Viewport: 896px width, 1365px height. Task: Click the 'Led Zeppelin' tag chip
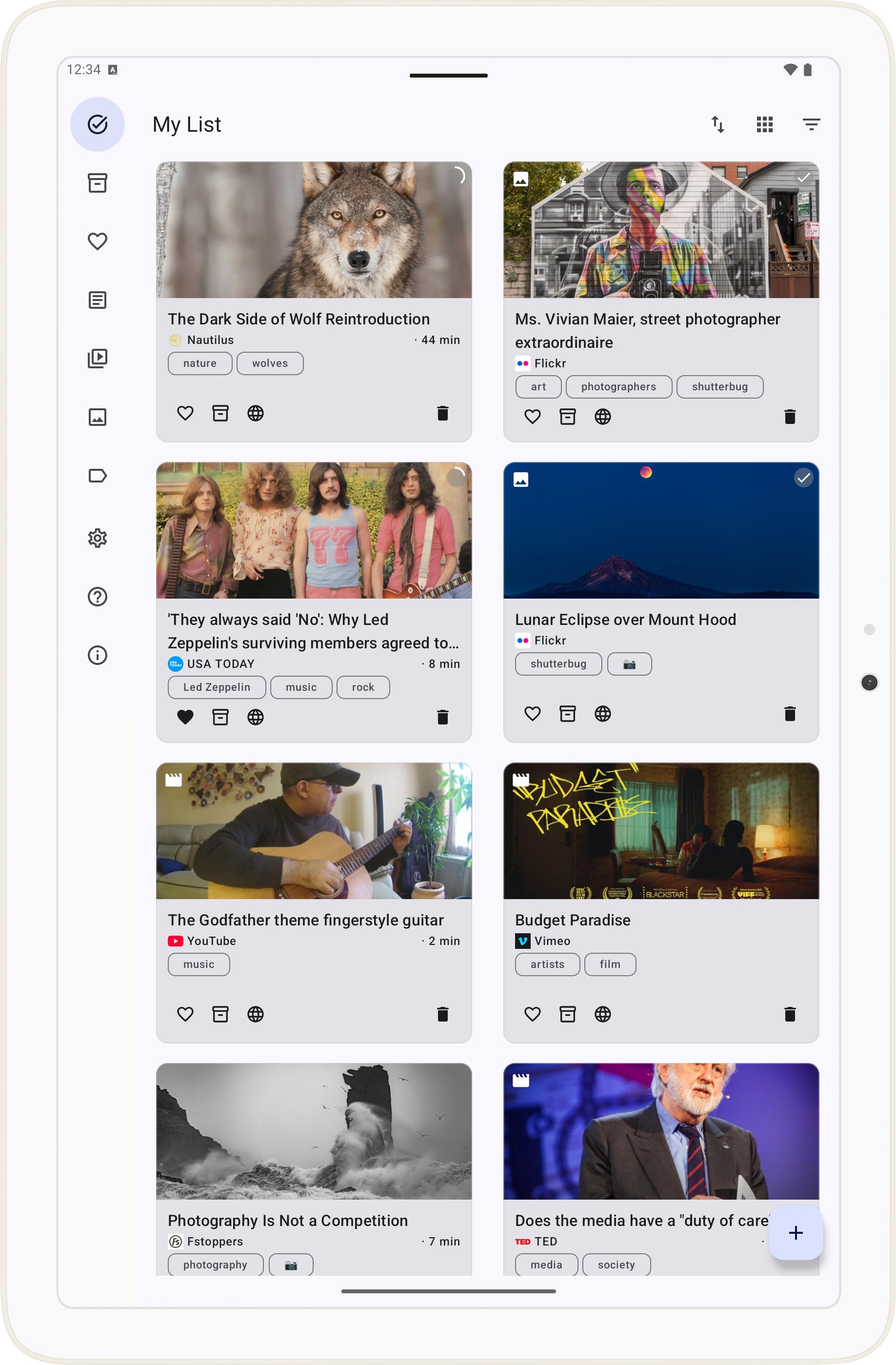click(x=217, y=687)
